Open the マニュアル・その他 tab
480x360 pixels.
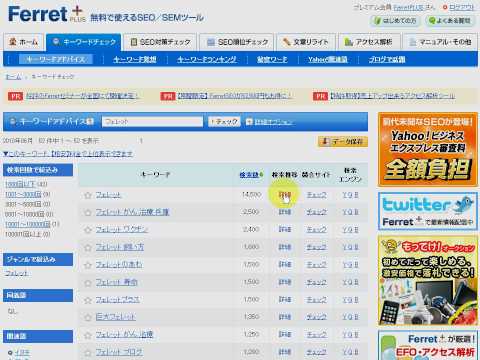tap(440, 42)
